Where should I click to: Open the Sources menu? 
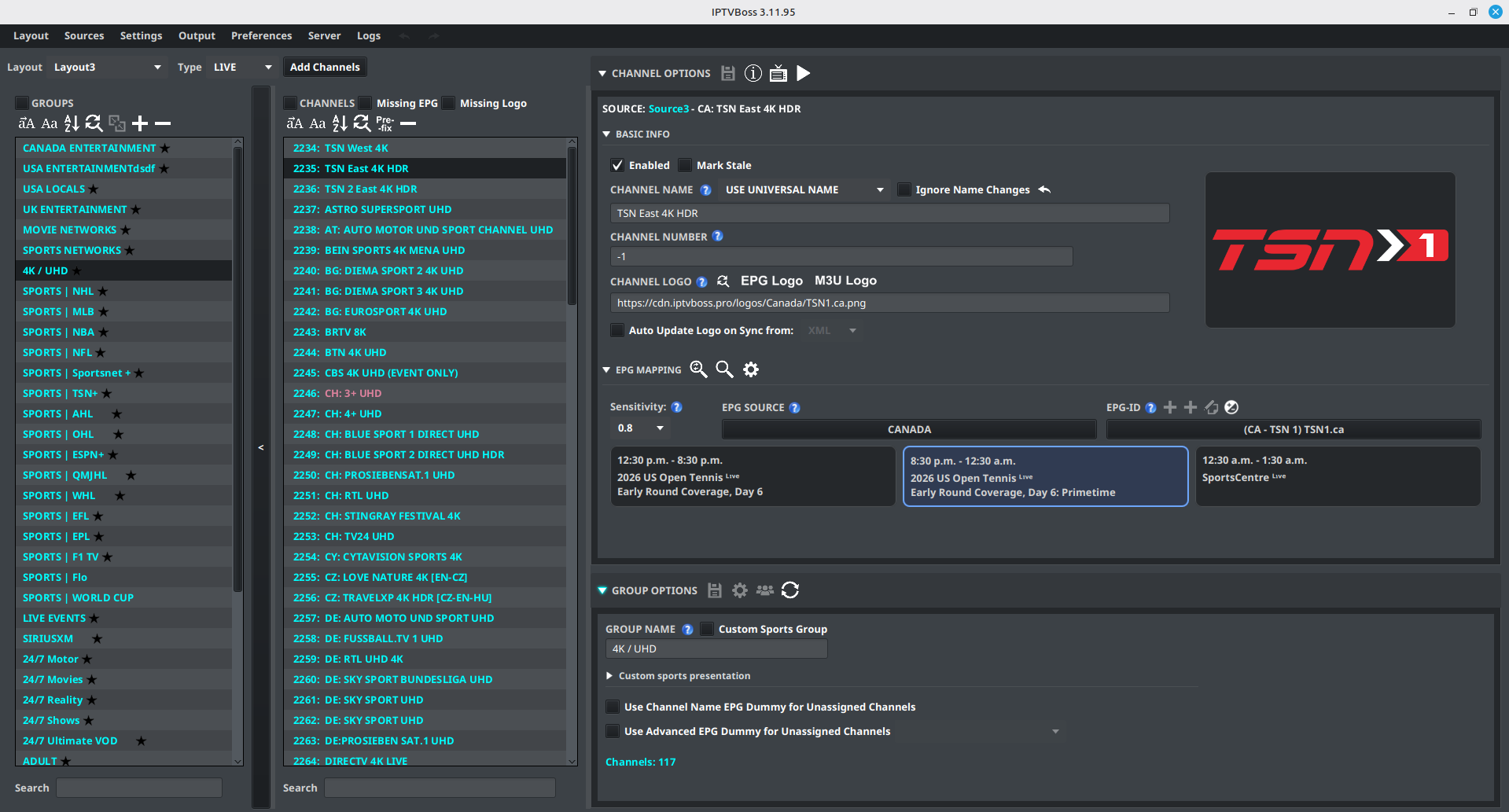tap(84, 35)
